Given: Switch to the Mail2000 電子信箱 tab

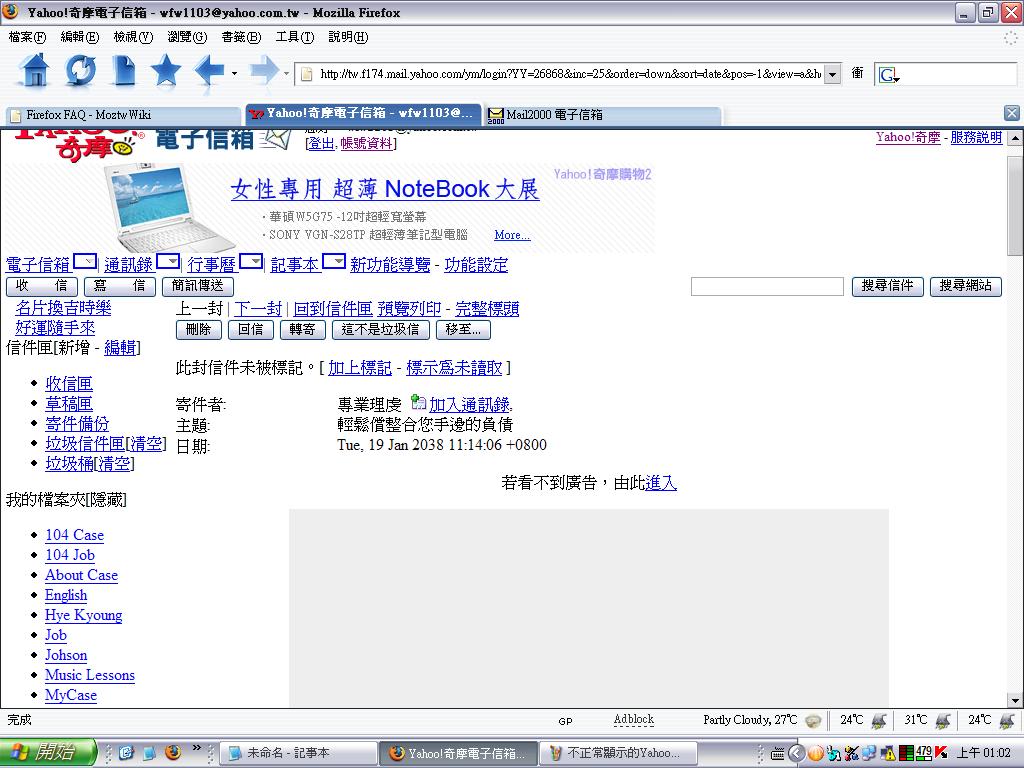Looking at the screenshot, I should (x=602, y=115).
